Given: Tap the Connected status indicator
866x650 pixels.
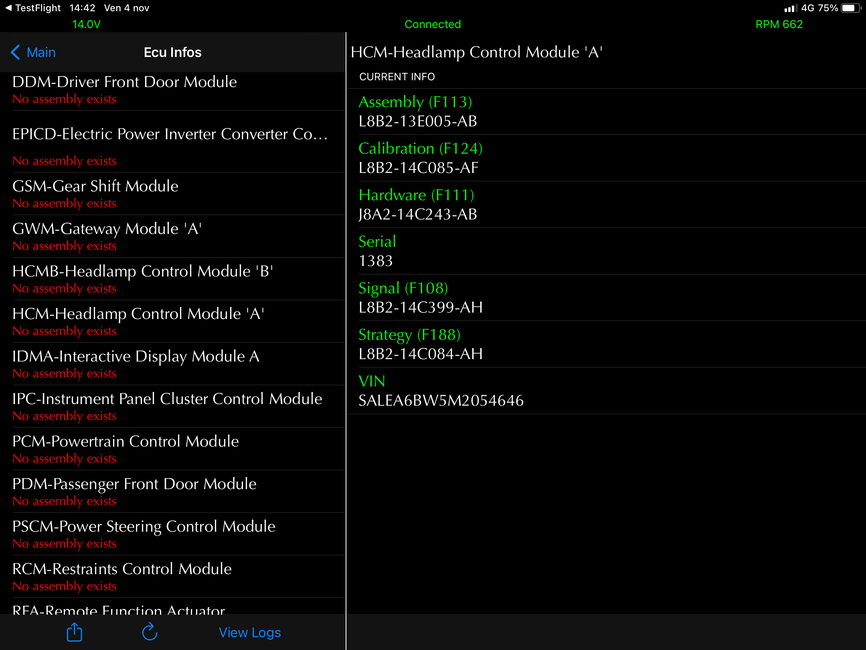Looking at the screenshot, I should point(432,24).
